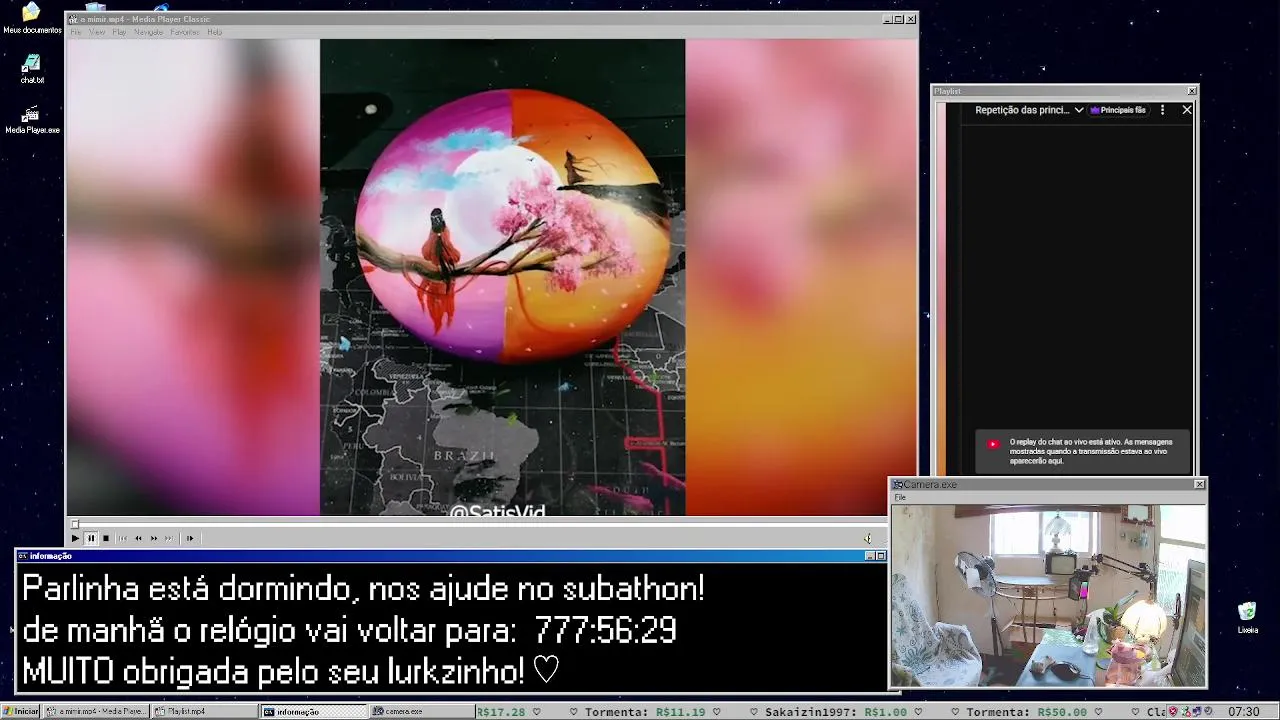Switch to Playlist.mp4 taskbar item

point(204,711)
